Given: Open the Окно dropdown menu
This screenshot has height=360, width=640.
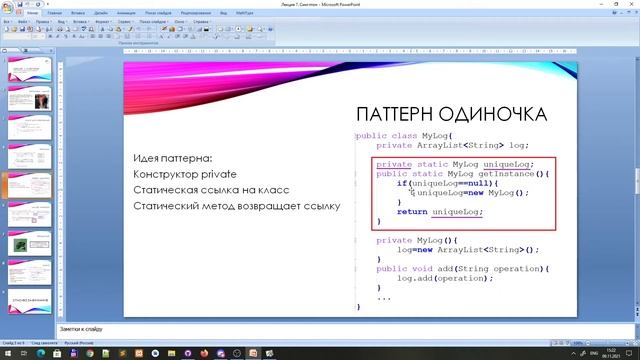Looking at the screenshot, I should pyautogui.click(x=180, y=22).
